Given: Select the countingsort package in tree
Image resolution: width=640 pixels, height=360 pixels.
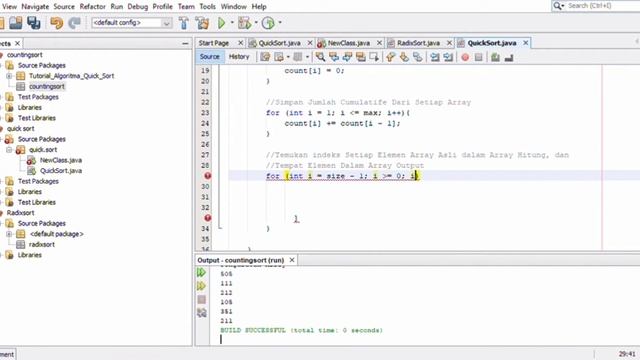Looking at the screenshot, I should [x=47, y=87].
